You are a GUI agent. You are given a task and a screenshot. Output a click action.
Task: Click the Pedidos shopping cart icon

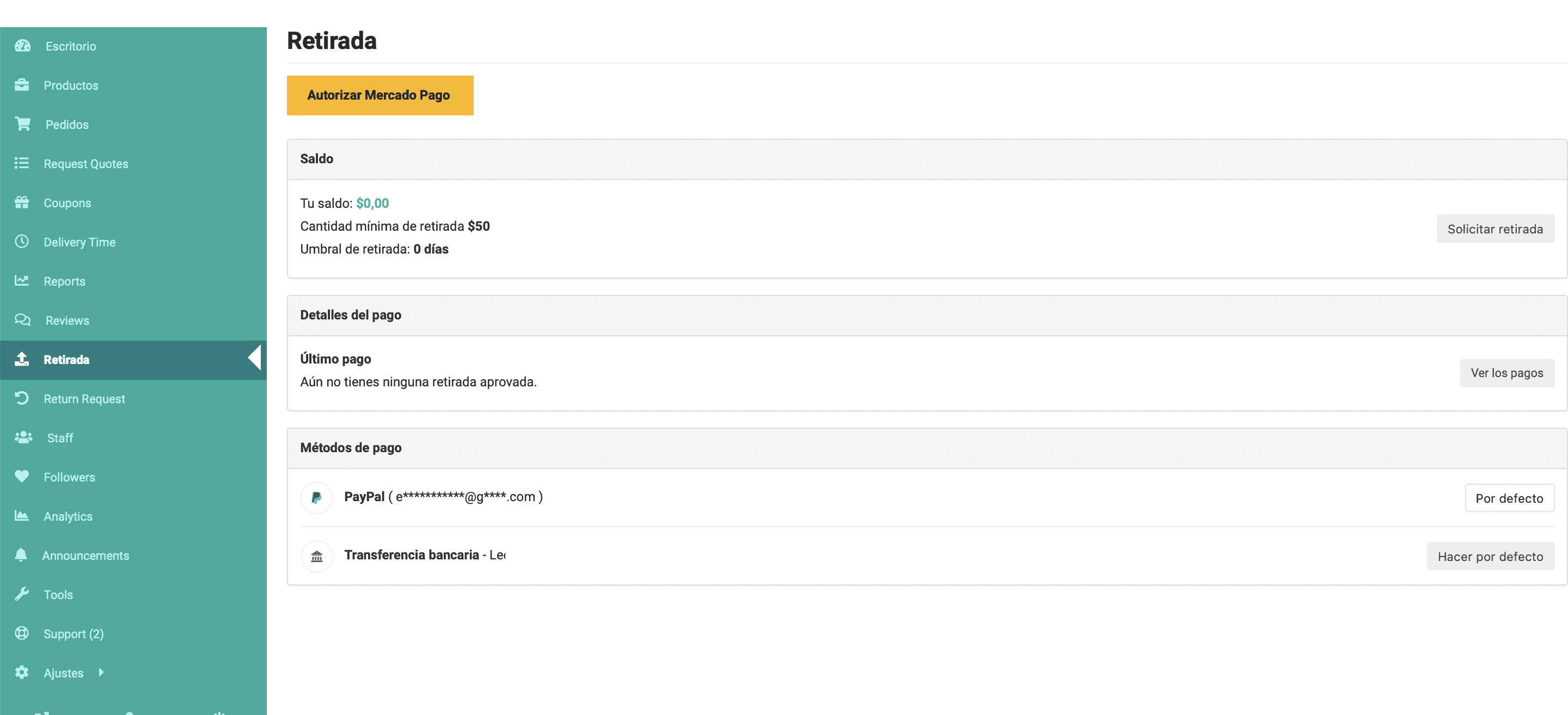pyautogui.click(x=23, y=124)
